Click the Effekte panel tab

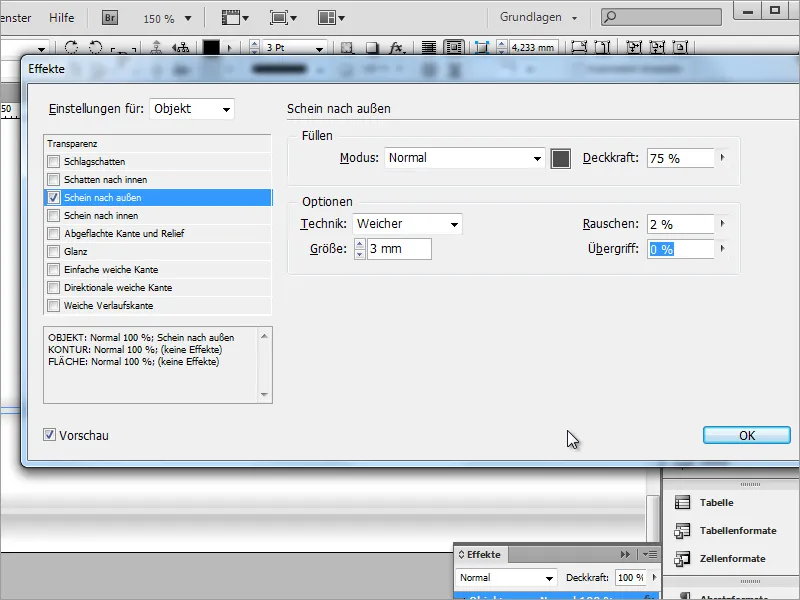tap(480, 555)
